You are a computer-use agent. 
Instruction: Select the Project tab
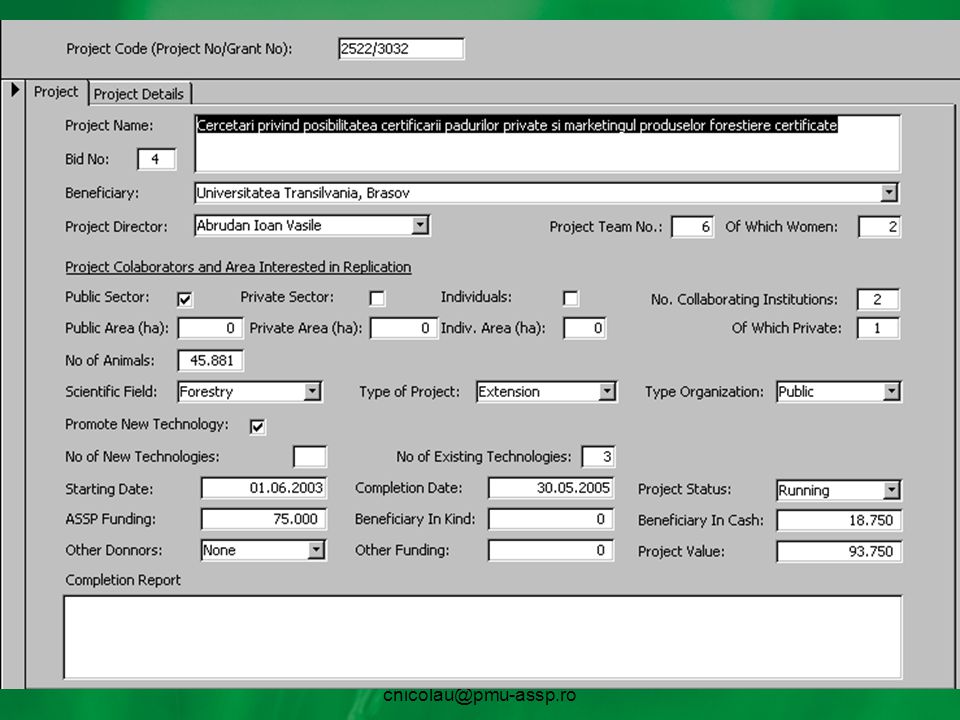(56, 92)
